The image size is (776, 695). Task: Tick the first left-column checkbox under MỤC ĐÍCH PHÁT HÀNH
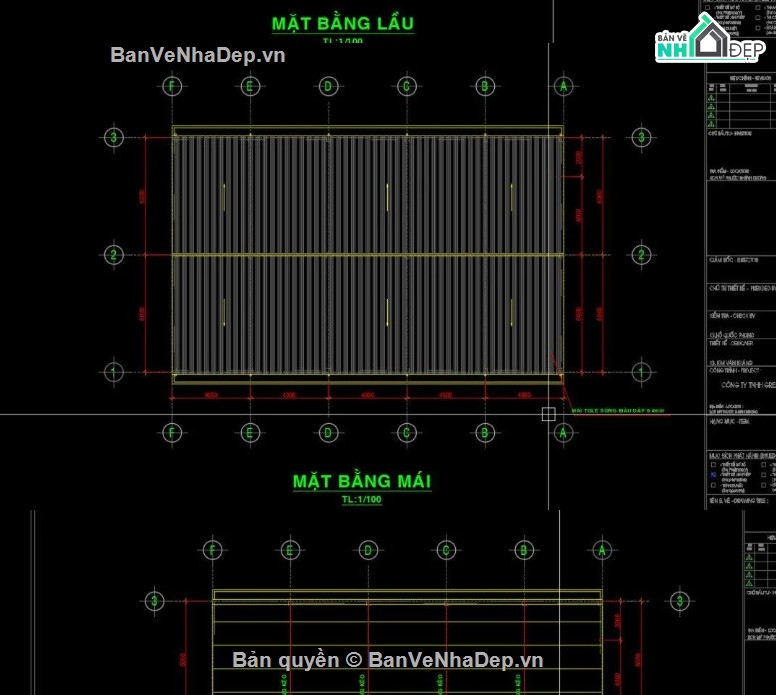pyautogui.click(x=713, y=465)
